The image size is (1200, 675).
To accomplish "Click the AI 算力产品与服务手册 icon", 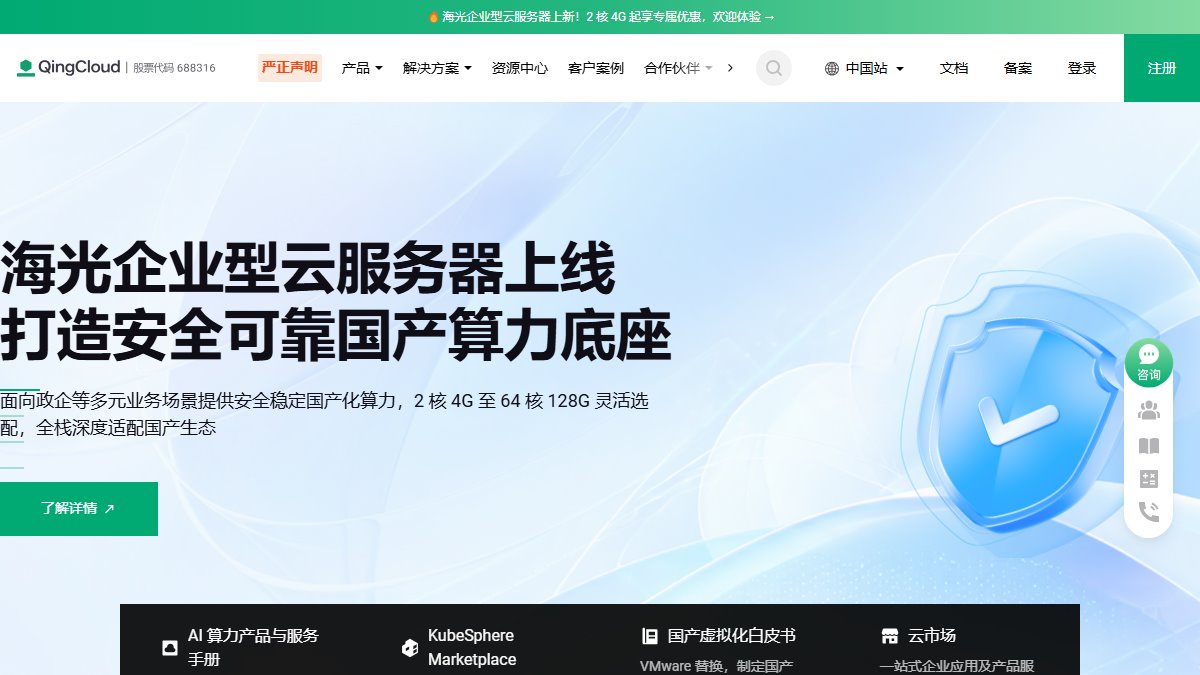I will pyautogui.click(x=170, y=648).
